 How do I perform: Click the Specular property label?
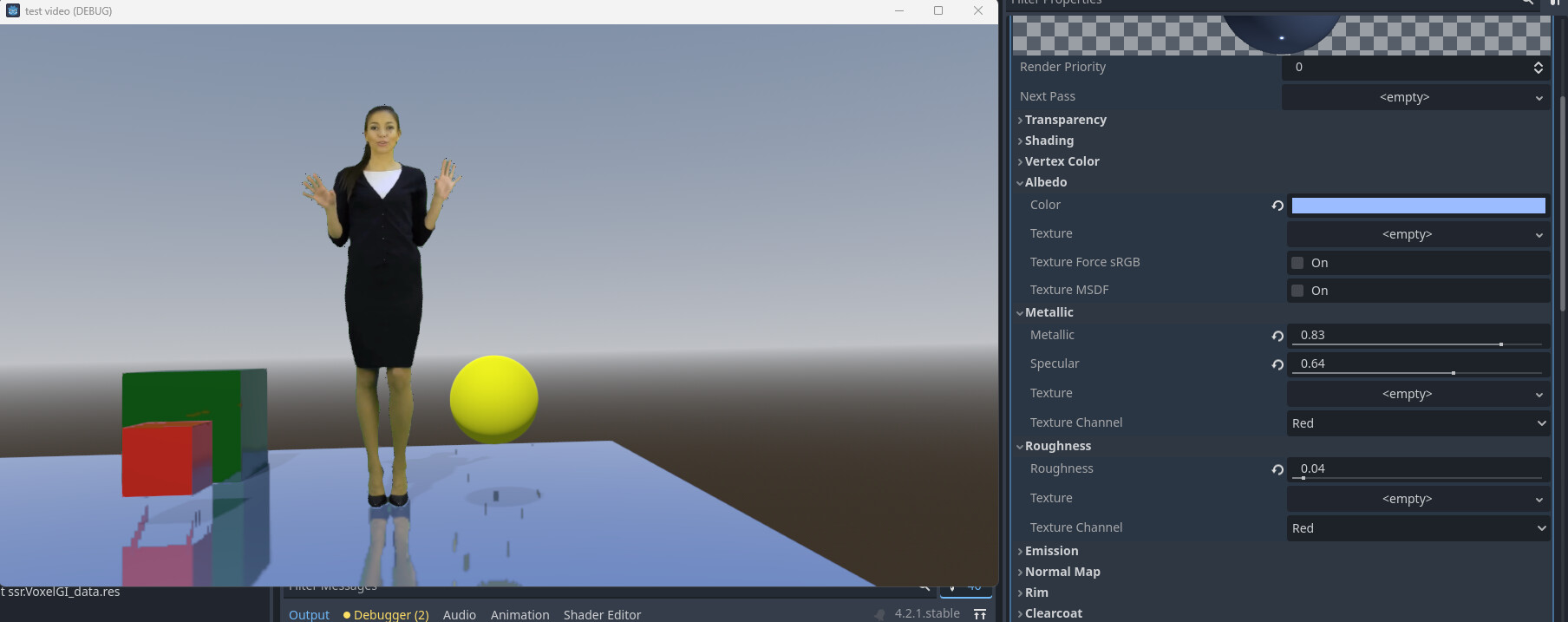[1055, 363]
